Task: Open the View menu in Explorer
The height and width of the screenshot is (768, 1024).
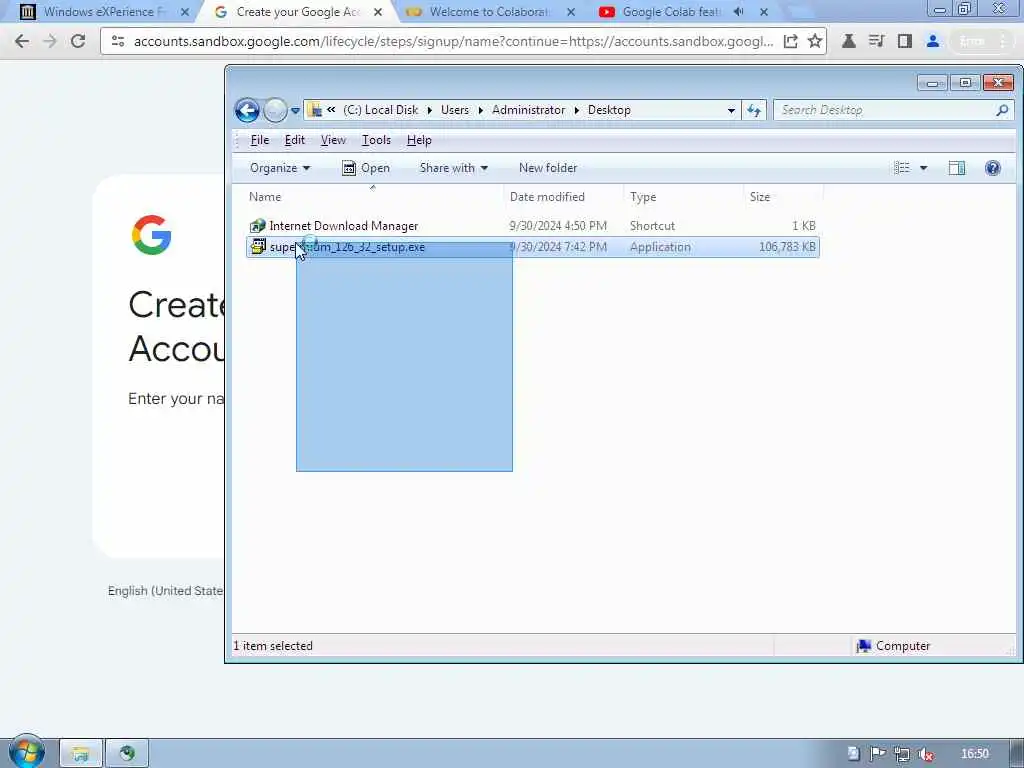Action: click(x=333, y=140)
